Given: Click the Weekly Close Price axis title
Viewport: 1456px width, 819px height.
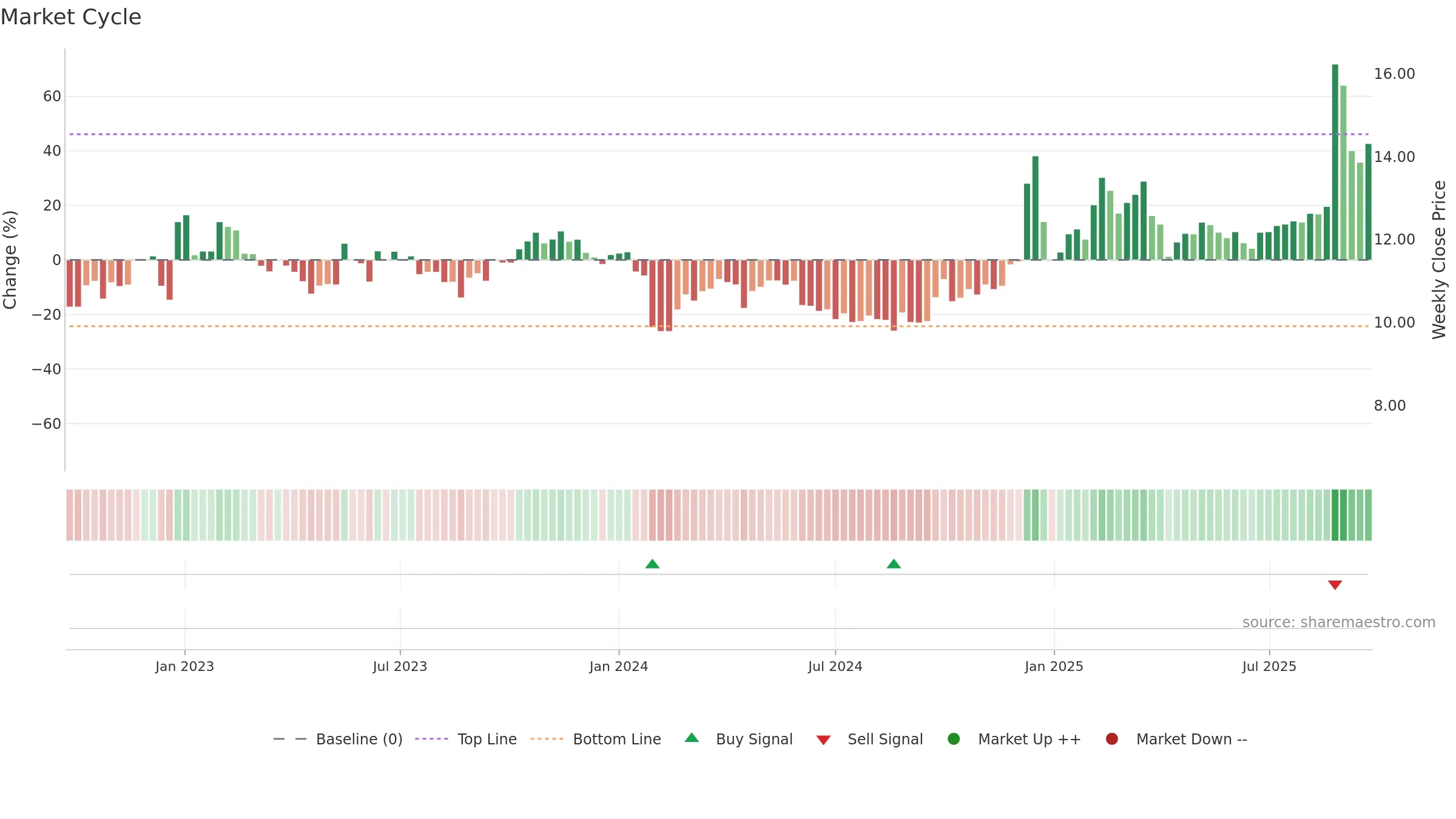Looking at the screenshot, I should point(1439,260).
